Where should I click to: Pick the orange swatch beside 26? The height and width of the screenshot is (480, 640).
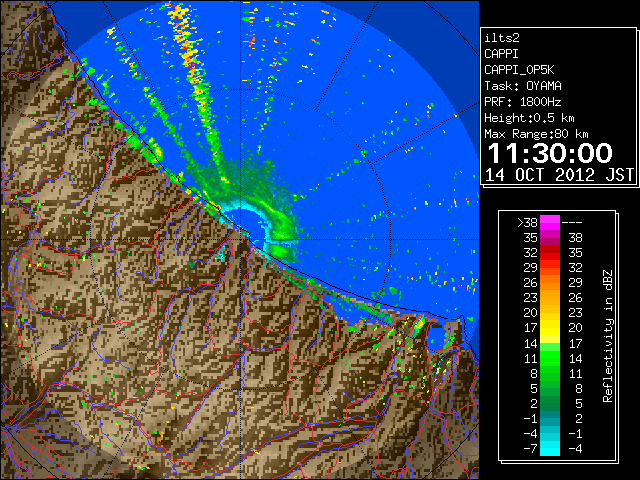(550, 283)
